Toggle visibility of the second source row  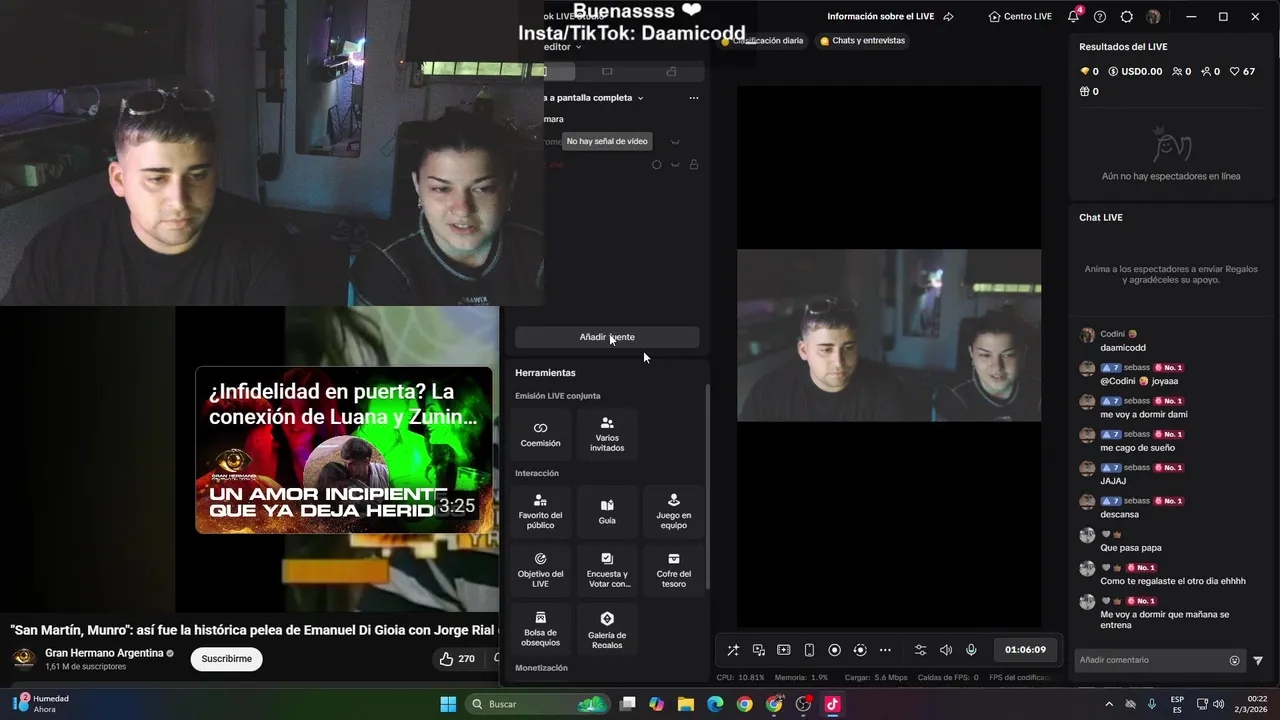(x=675, y=165)
